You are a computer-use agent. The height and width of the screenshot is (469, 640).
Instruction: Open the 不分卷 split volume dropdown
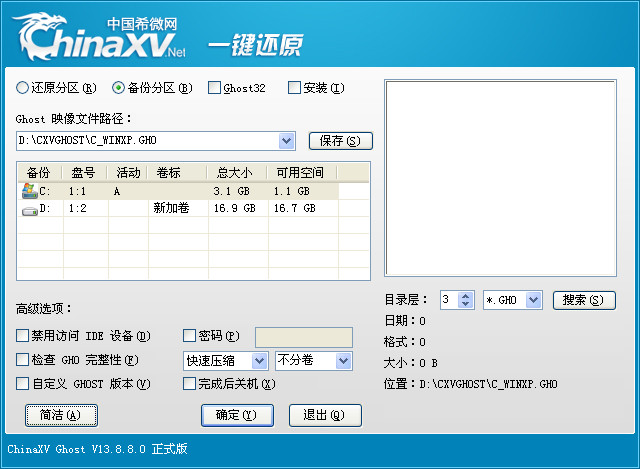(344, 361)
